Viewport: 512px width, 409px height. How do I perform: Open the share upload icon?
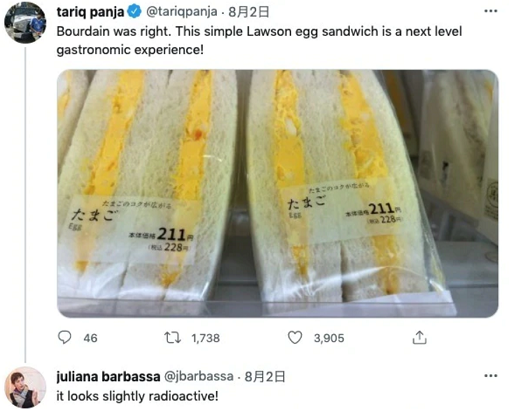(x=419, y=337)
